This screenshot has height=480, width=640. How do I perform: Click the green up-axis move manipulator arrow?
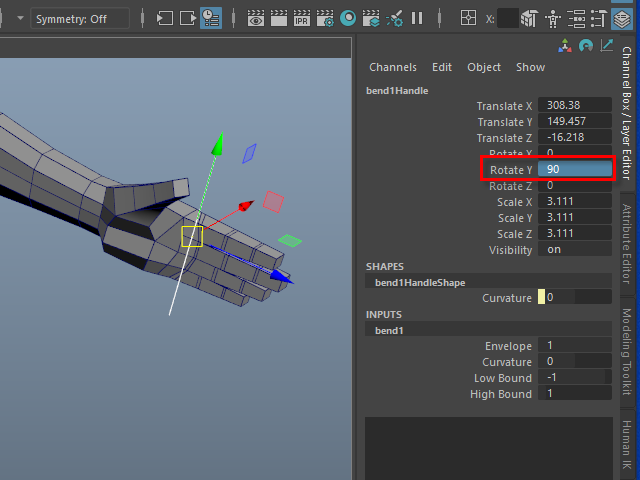[x=215, y=147]
